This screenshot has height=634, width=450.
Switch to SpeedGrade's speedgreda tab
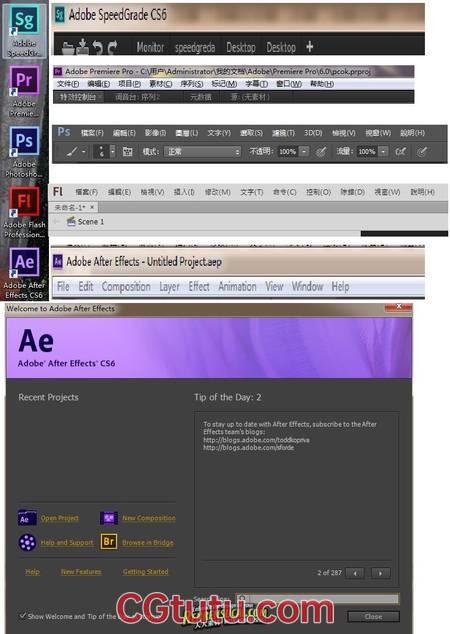(195, 48)
